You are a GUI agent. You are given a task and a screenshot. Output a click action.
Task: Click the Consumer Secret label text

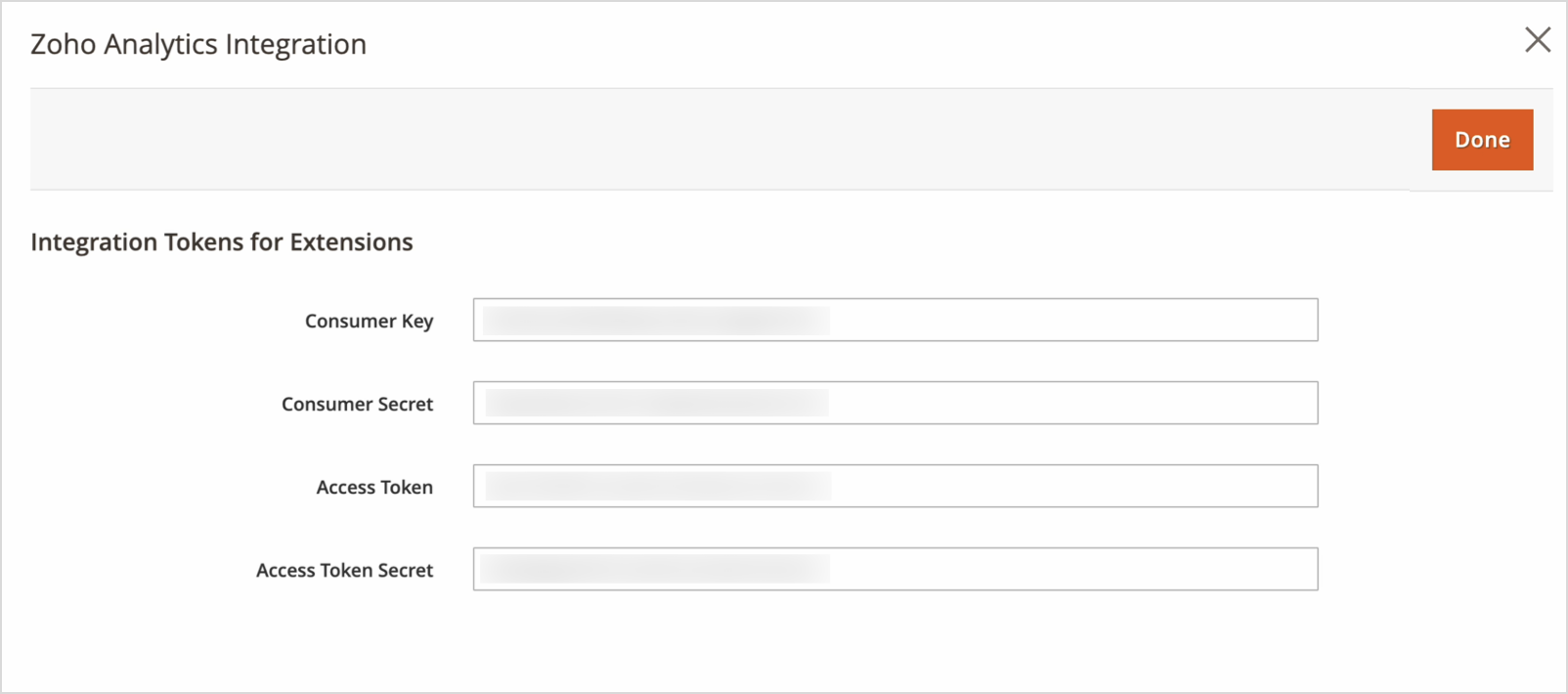point(357,405)
